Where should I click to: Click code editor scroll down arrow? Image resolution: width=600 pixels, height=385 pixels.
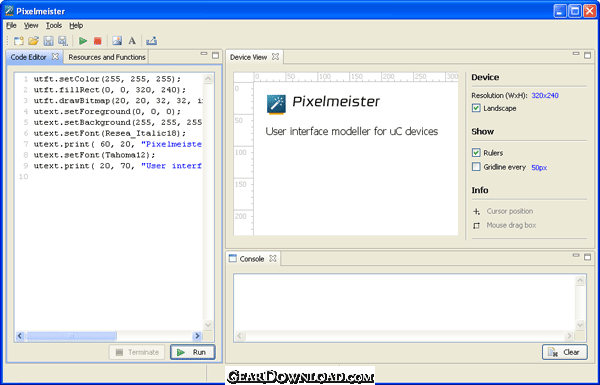(208, 325)
